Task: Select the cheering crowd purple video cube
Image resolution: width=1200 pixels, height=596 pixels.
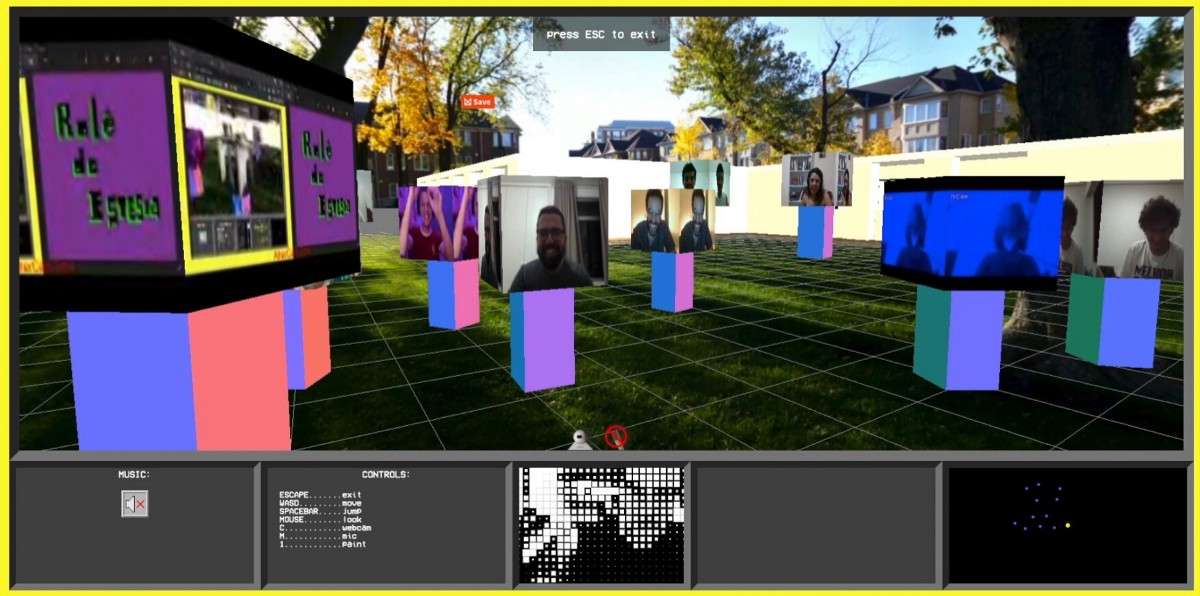Action: [x=436, y=223]
